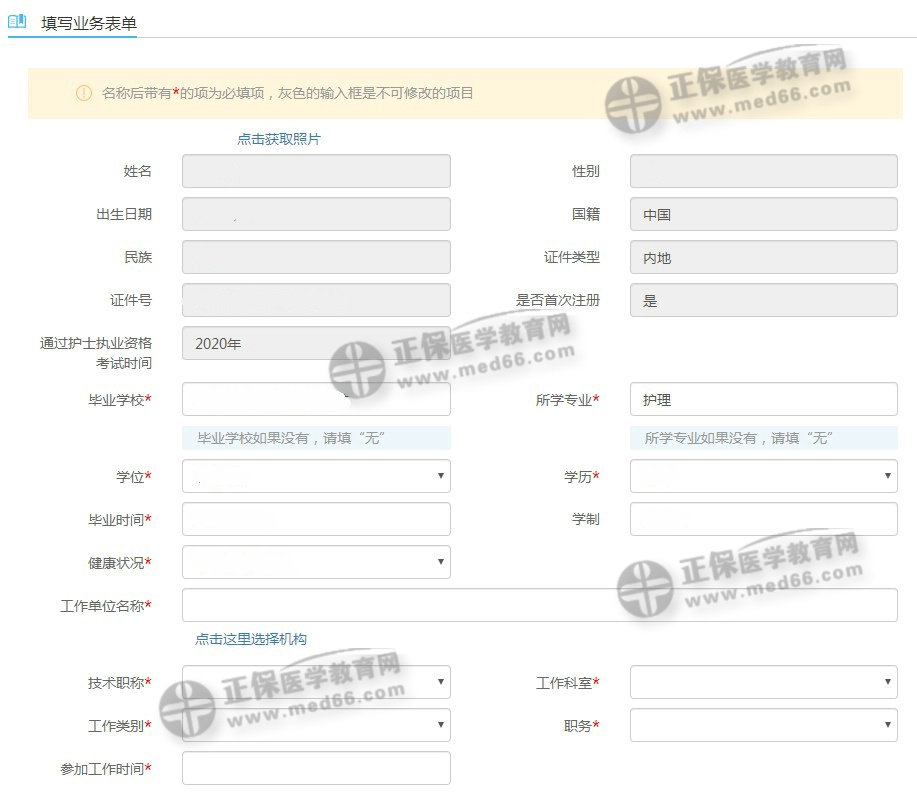Click the disabled 姓名 field
The height and width of the screenshot is (800, 917).
[x=316, y=171]
